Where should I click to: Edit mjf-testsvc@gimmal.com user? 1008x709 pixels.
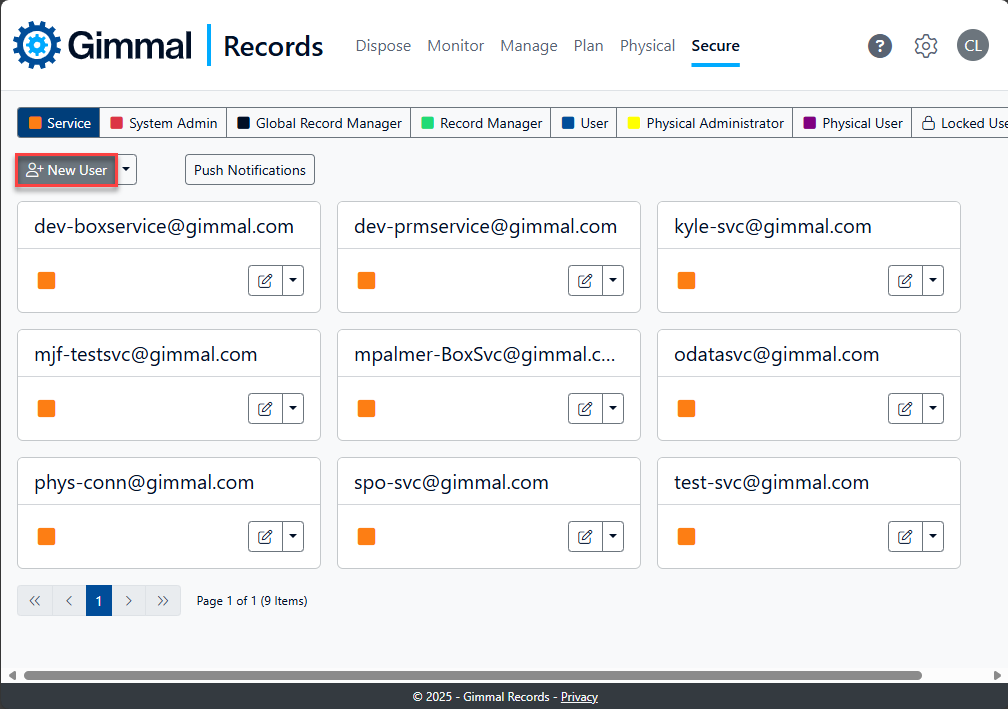265,408
